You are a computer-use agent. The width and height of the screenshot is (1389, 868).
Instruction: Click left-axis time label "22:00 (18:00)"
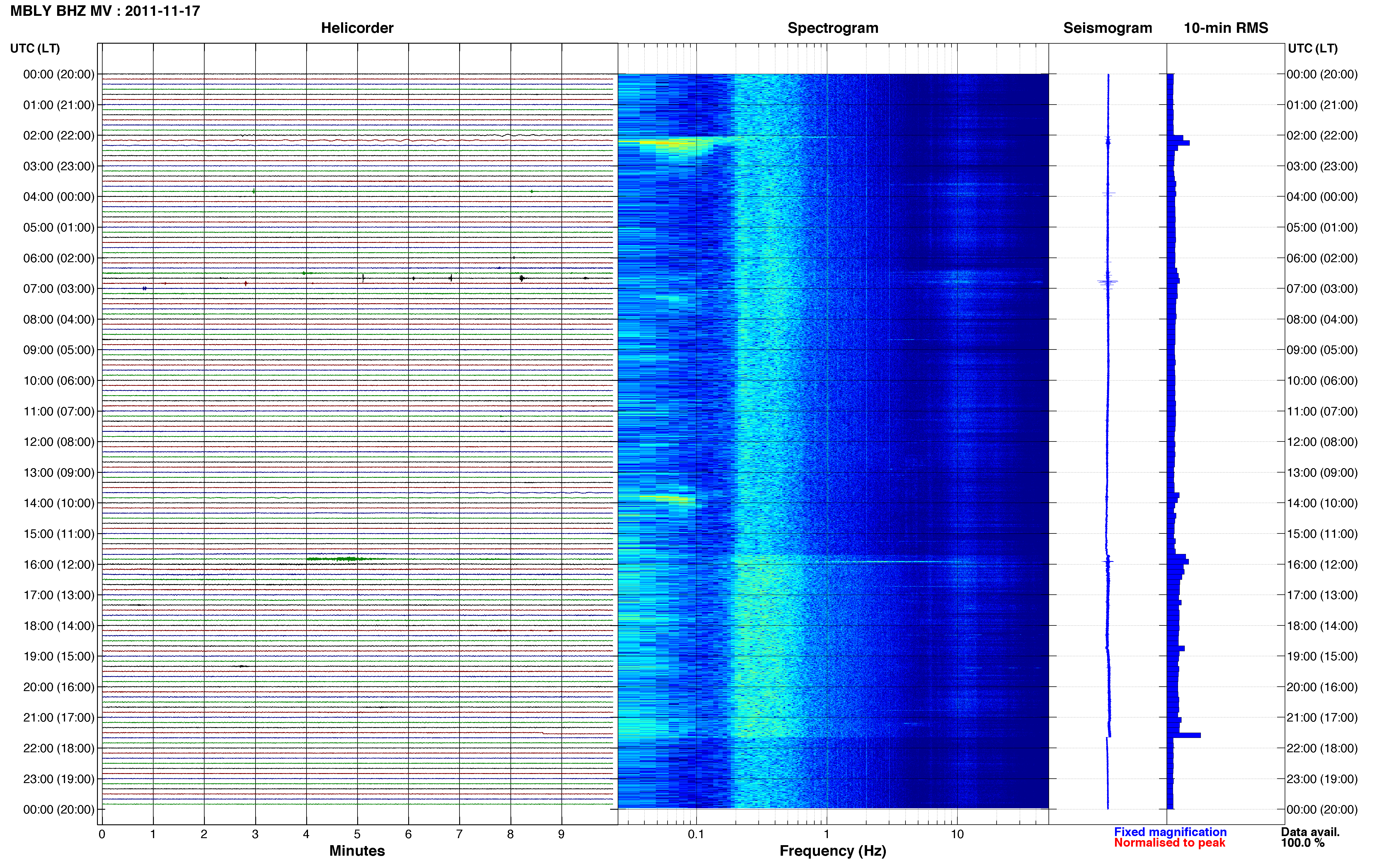[59, 748]
